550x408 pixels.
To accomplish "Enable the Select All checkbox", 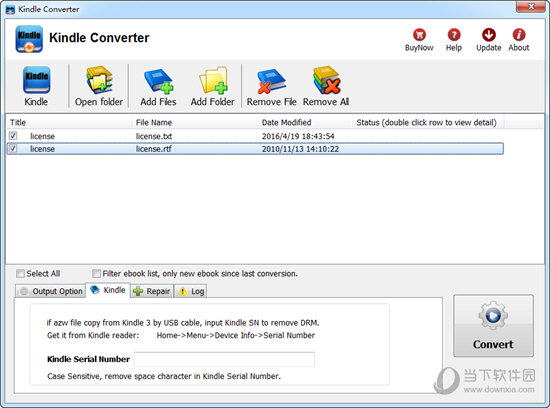I will click(x=20, y=273).
